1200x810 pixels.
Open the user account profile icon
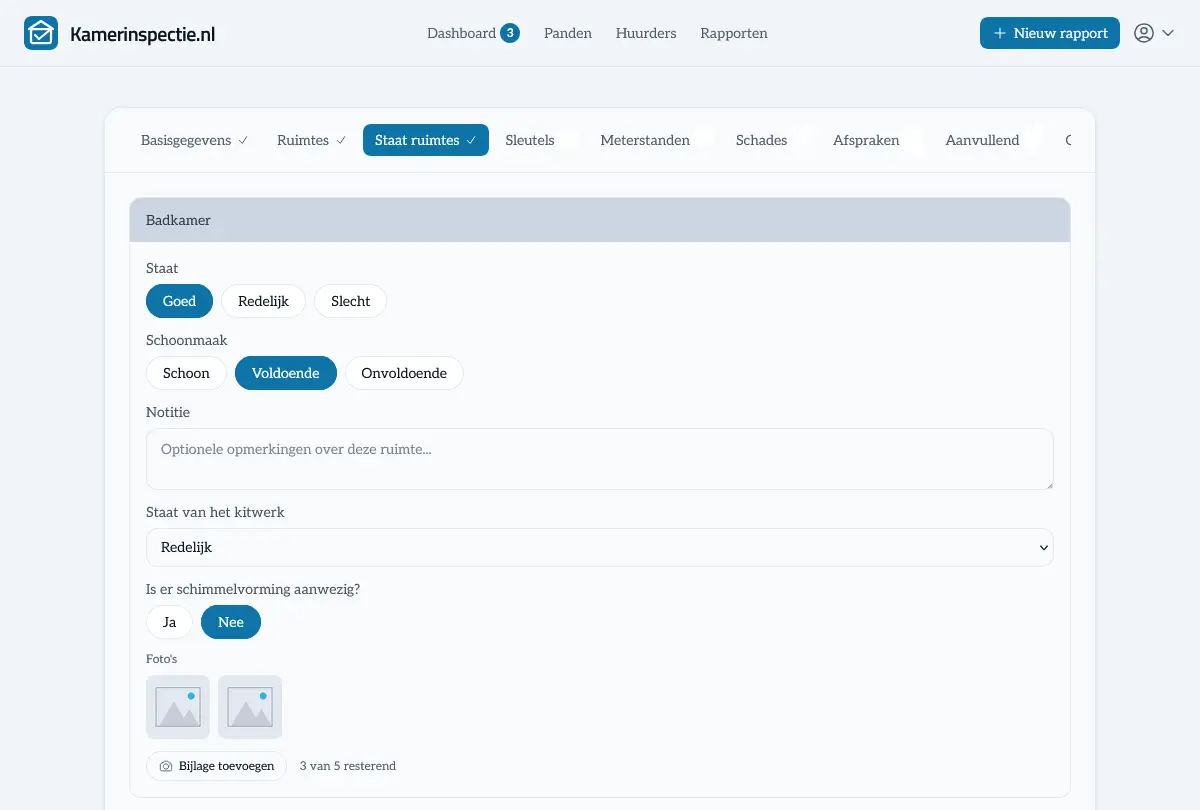(x=1144, y=33)
